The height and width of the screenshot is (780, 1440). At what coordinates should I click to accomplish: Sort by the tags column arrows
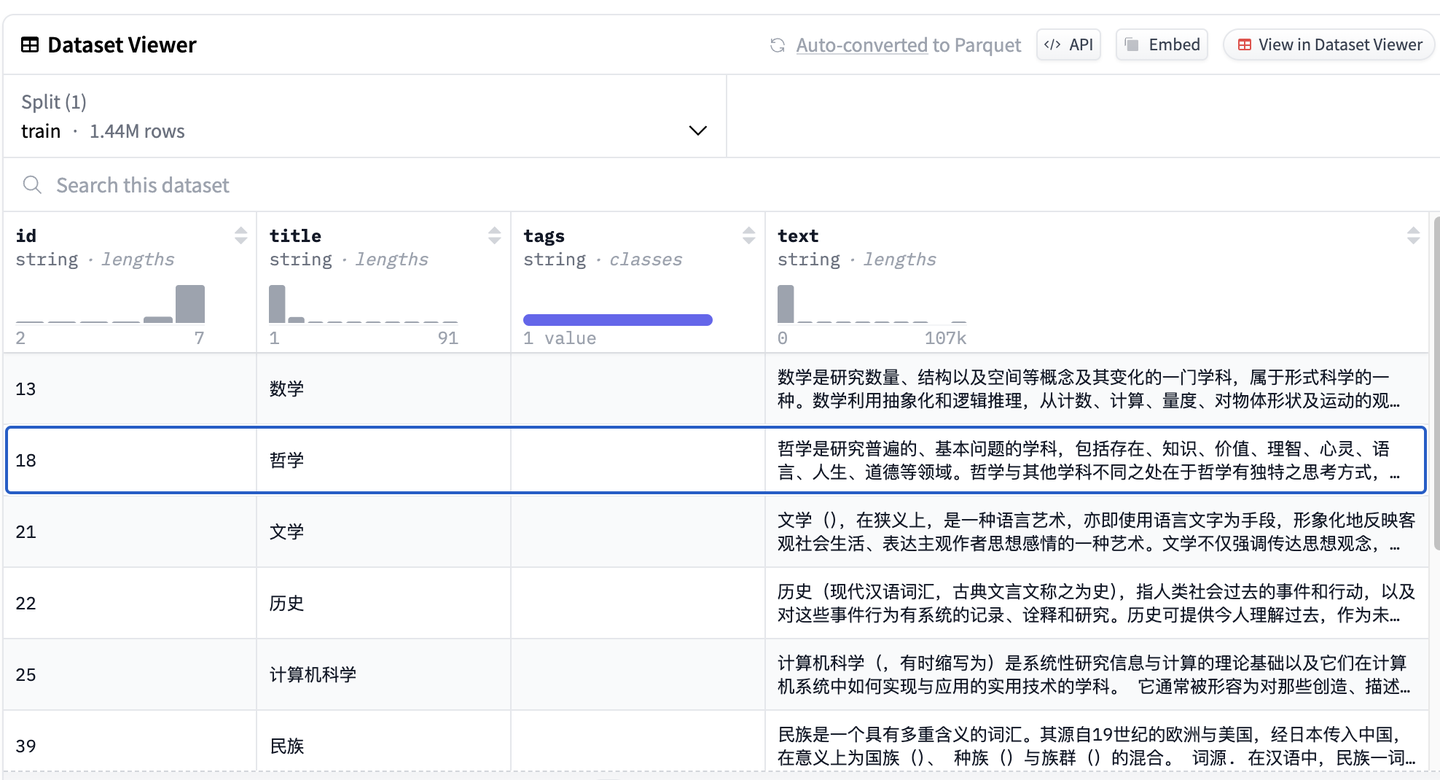tap(749, 236)
